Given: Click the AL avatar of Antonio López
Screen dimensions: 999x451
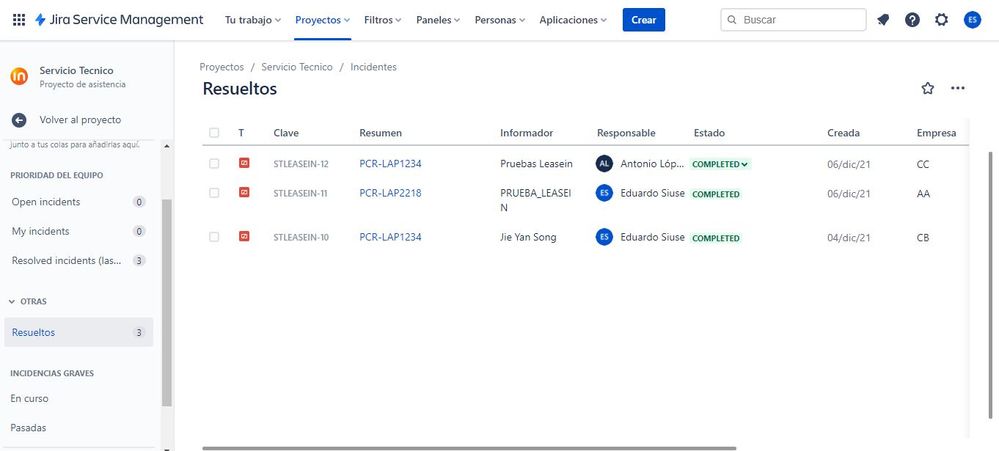Looking at the screenshot, I should 604,164.
